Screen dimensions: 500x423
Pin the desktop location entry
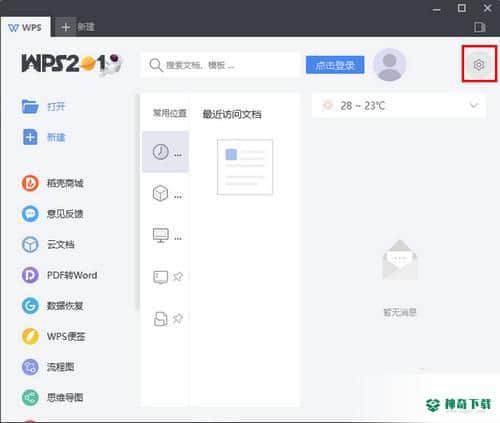tap(178, 277)
